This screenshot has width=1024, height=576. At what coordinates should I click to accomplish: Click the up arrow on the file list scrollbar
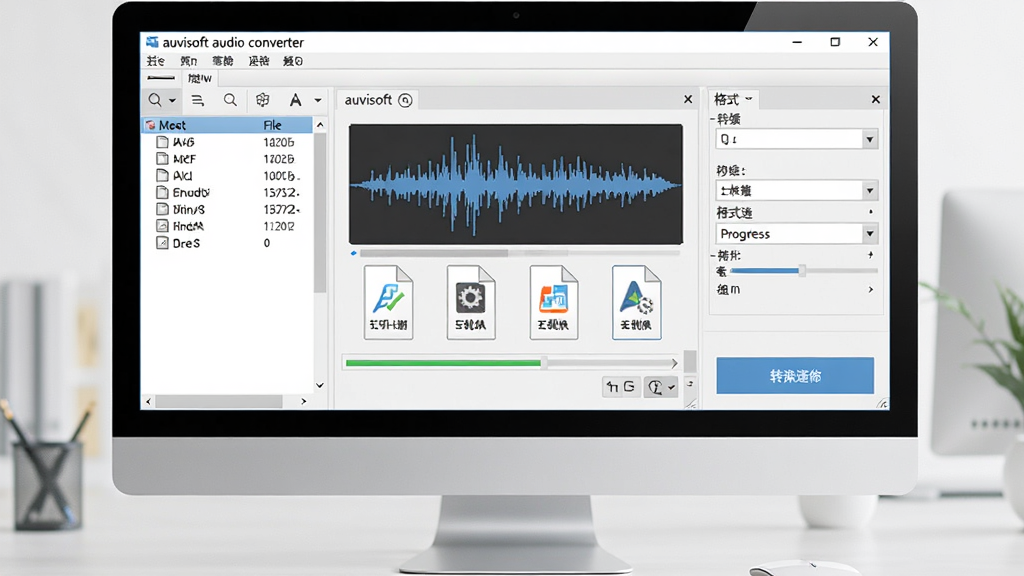pyautogui.click(x=320, y=125)
